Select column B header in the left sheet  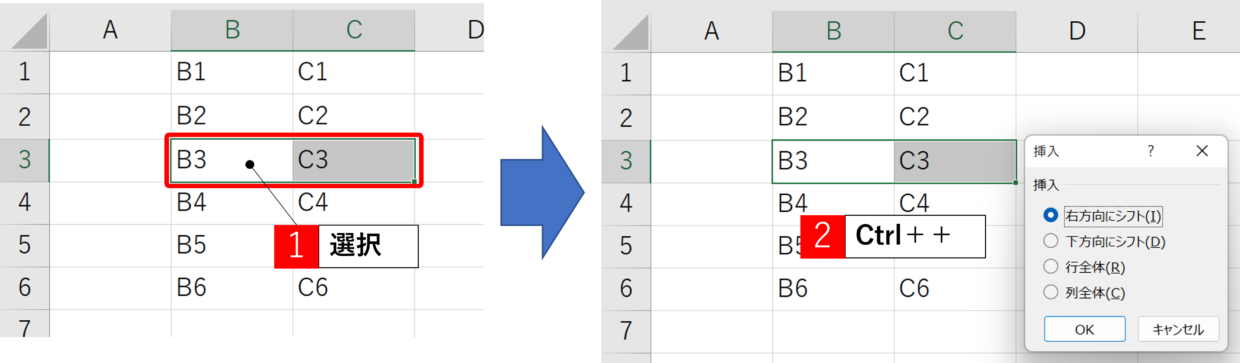point(232,31)
